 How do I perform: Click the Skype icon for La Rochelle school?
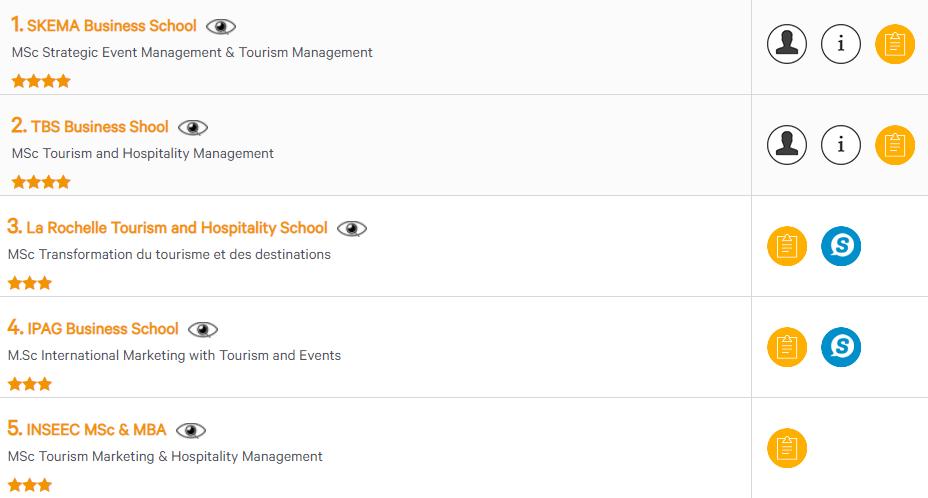point(841,246)
